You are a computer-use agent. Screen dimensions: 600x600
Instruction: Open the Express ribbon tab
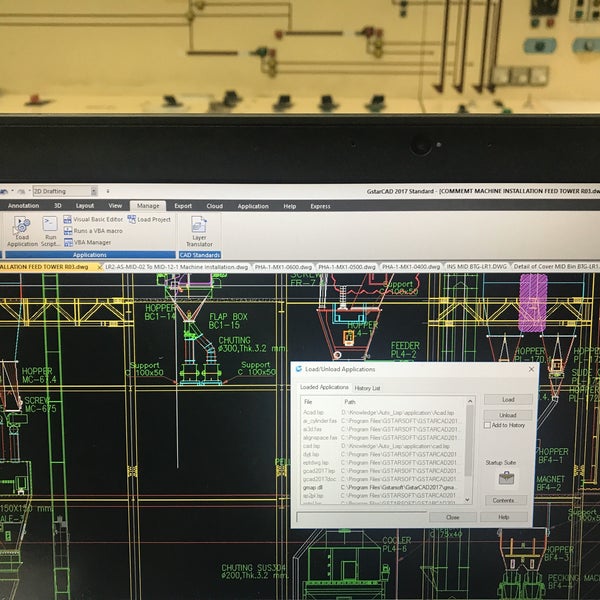click(320, 206)
